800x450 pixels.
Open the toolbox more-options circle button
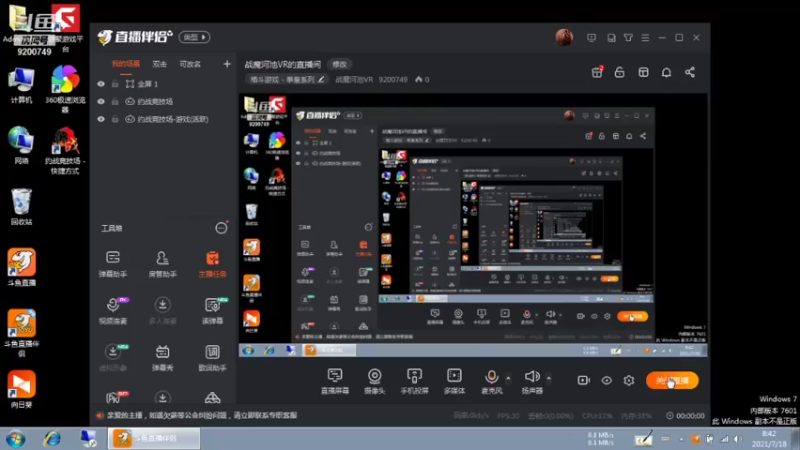(221, 228)
